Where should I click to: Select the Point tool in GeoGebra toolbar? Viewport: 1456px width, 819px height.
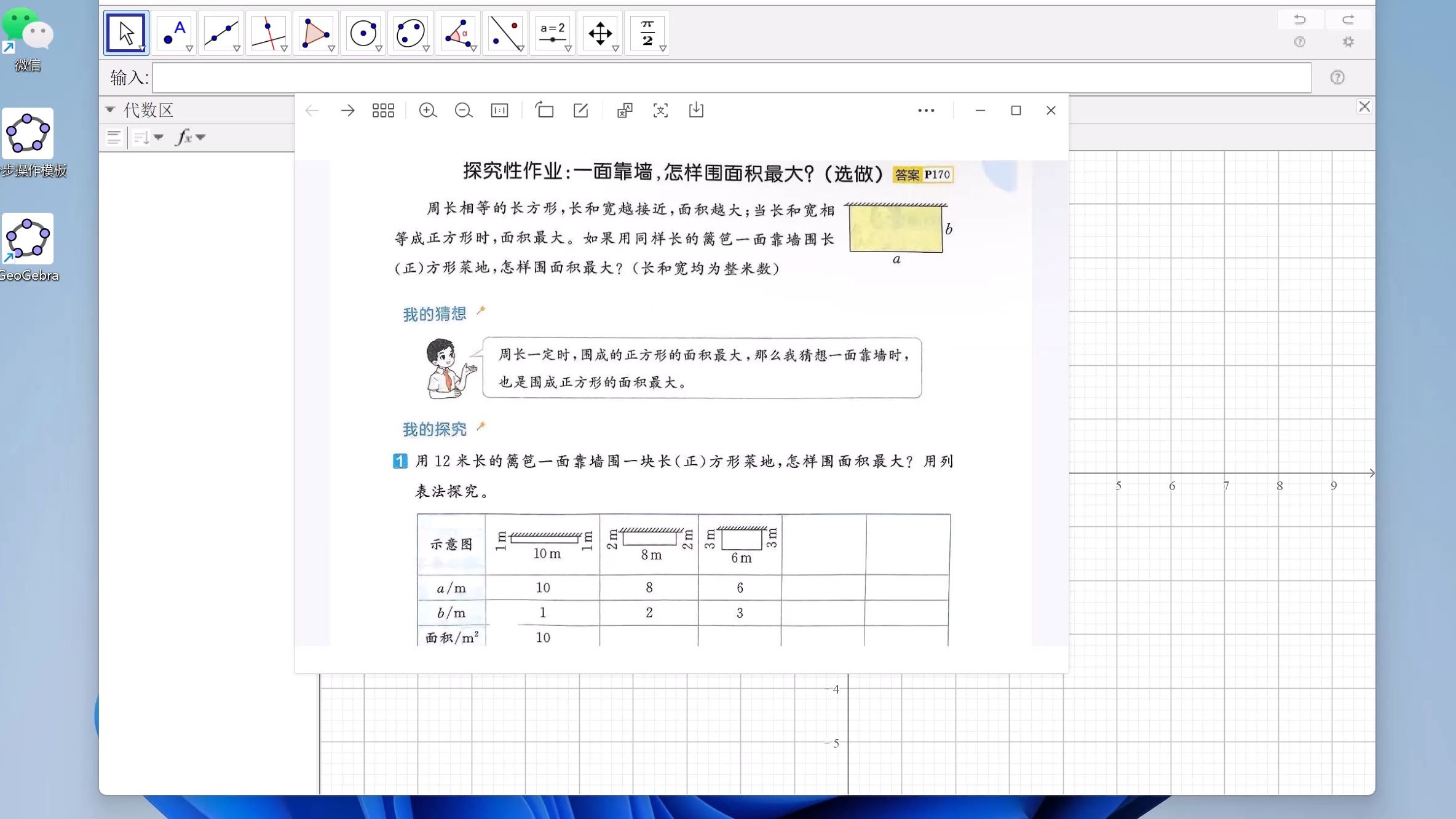tap(174, 32)
